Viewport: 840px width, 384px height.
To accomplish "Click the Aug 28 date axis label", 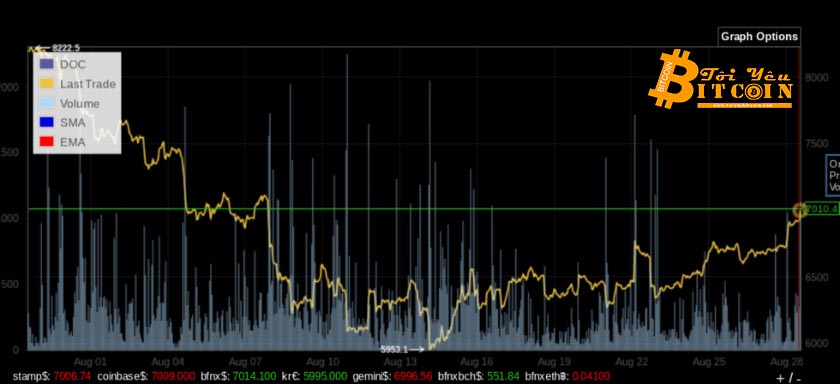I will (786, 362).
